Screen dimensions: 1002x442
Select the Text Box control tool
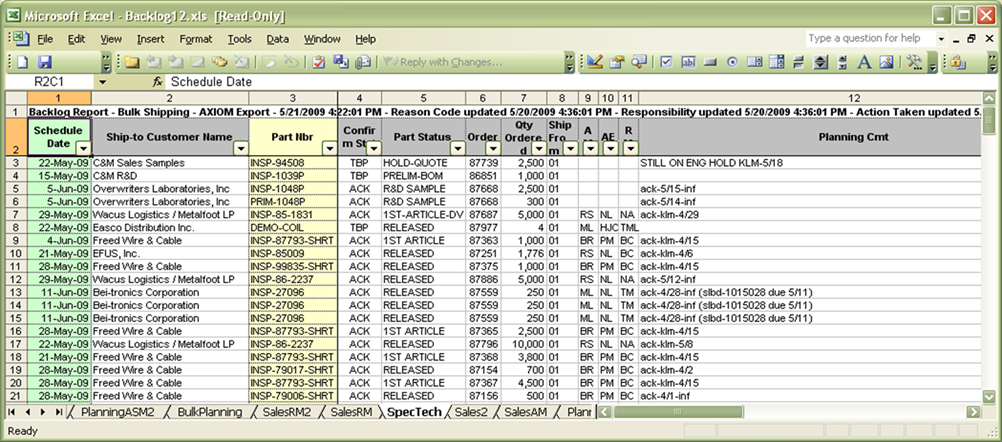[x=688, y=62]
